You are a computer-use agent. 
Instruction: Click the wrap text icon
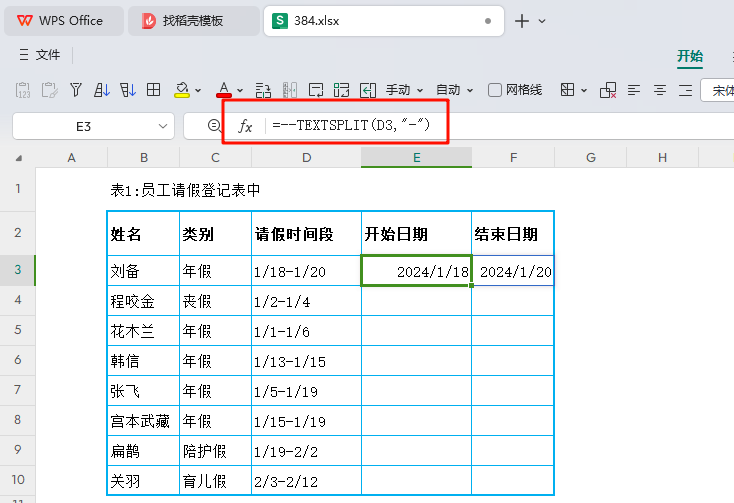[x=316, y=89]
